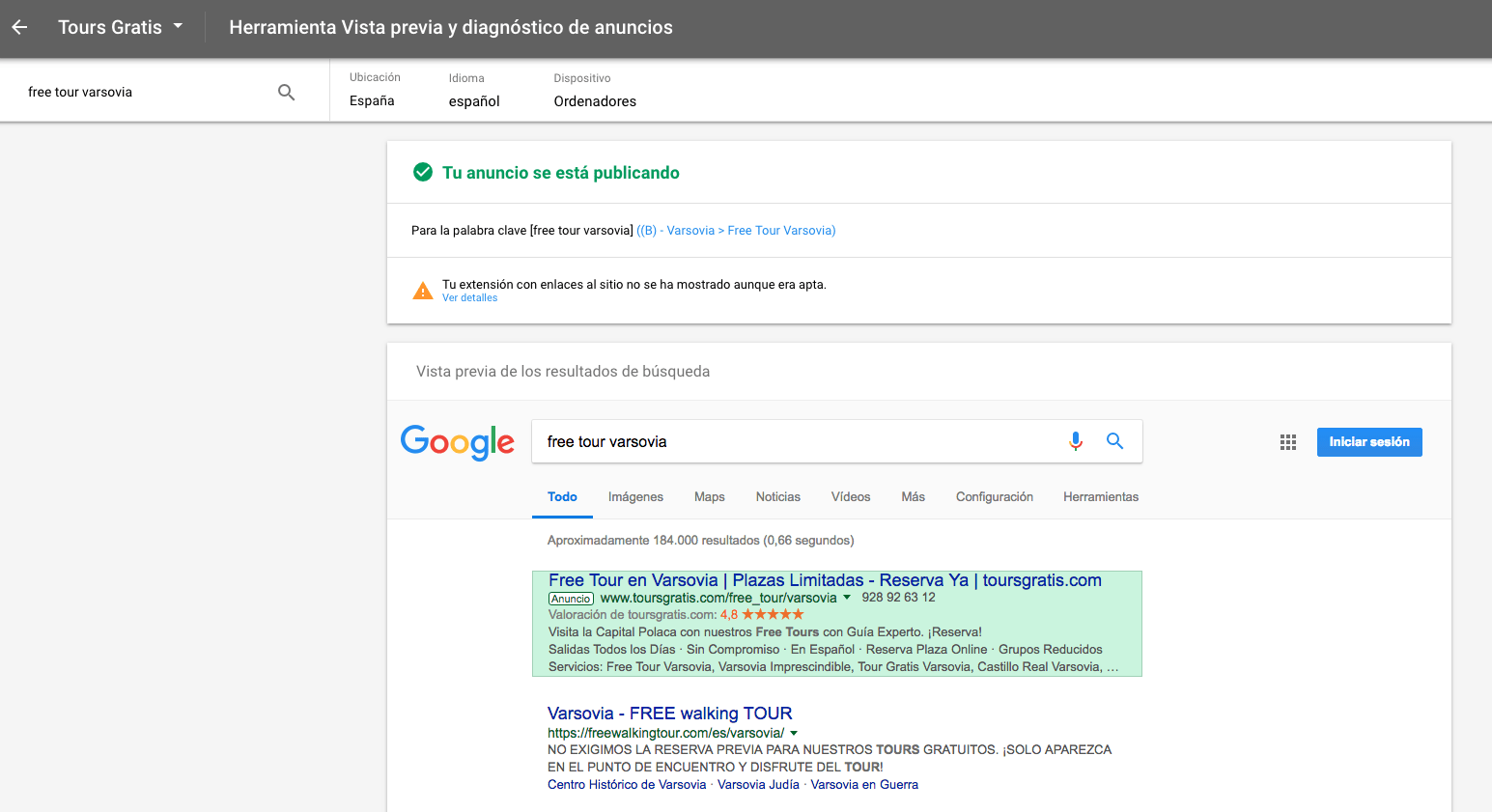Change the Idioma español setting

[x=474, y=90]
